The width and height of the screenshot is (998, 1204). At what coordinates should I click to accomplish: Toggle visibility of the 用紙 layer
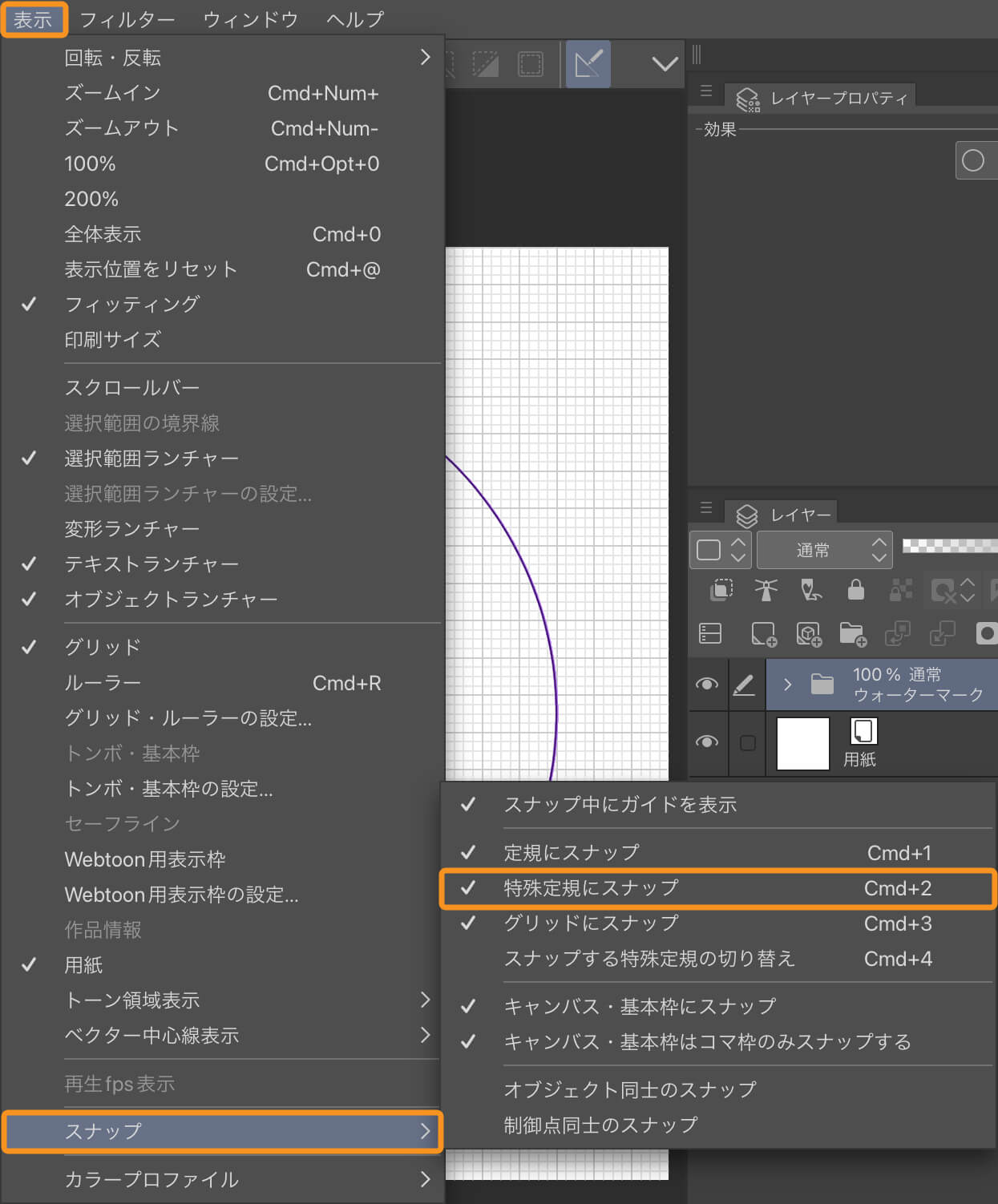click(707, 743)
